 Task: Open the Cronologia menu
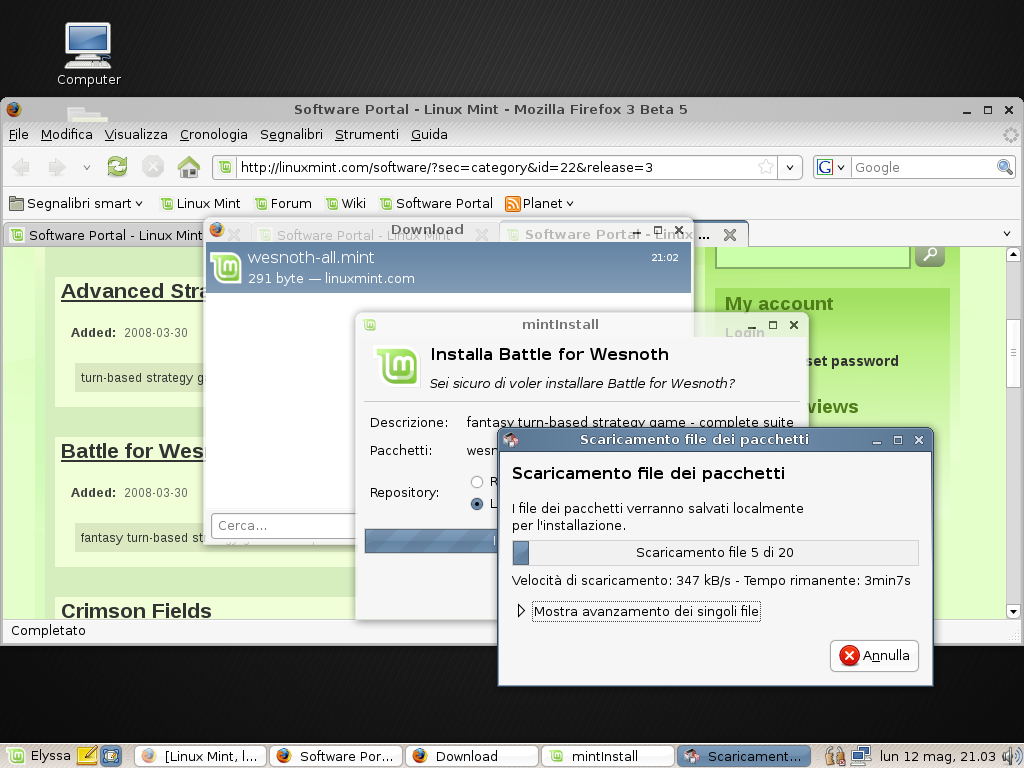tap(214, 135)
